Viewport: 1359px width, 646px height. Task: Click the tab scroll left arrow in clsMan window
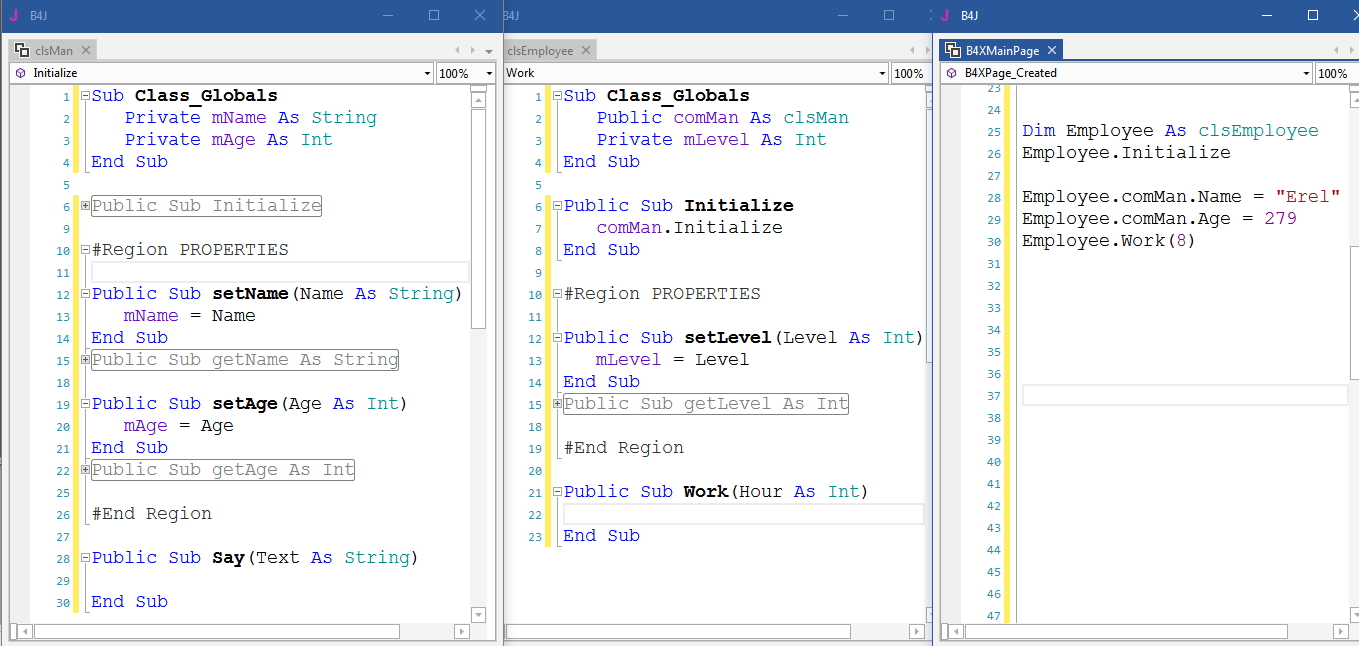tap(458, 50)
